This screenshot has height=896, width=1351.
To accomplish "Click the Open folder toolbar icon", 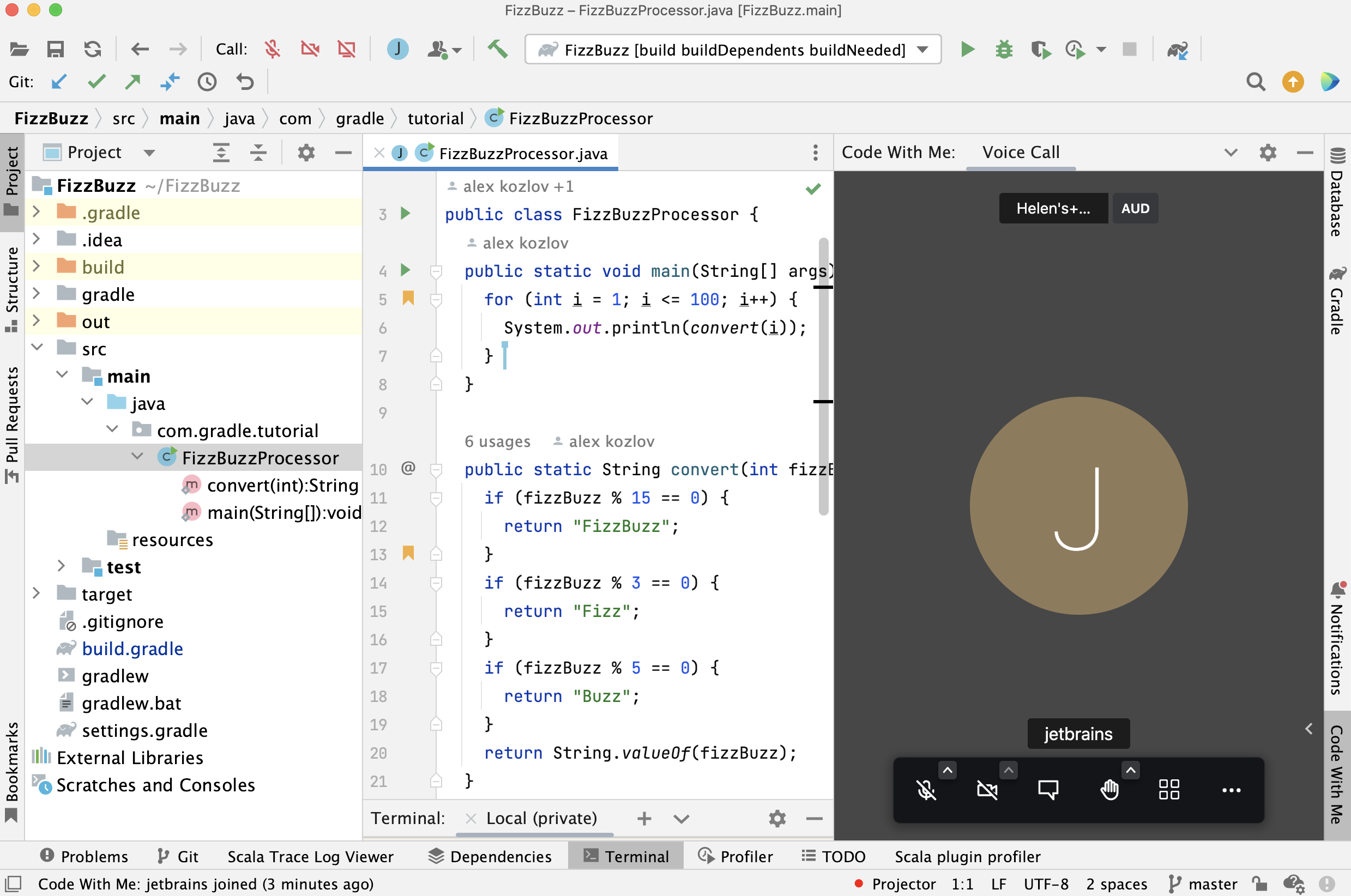I will pyautogui.click(x=20, y=50).
